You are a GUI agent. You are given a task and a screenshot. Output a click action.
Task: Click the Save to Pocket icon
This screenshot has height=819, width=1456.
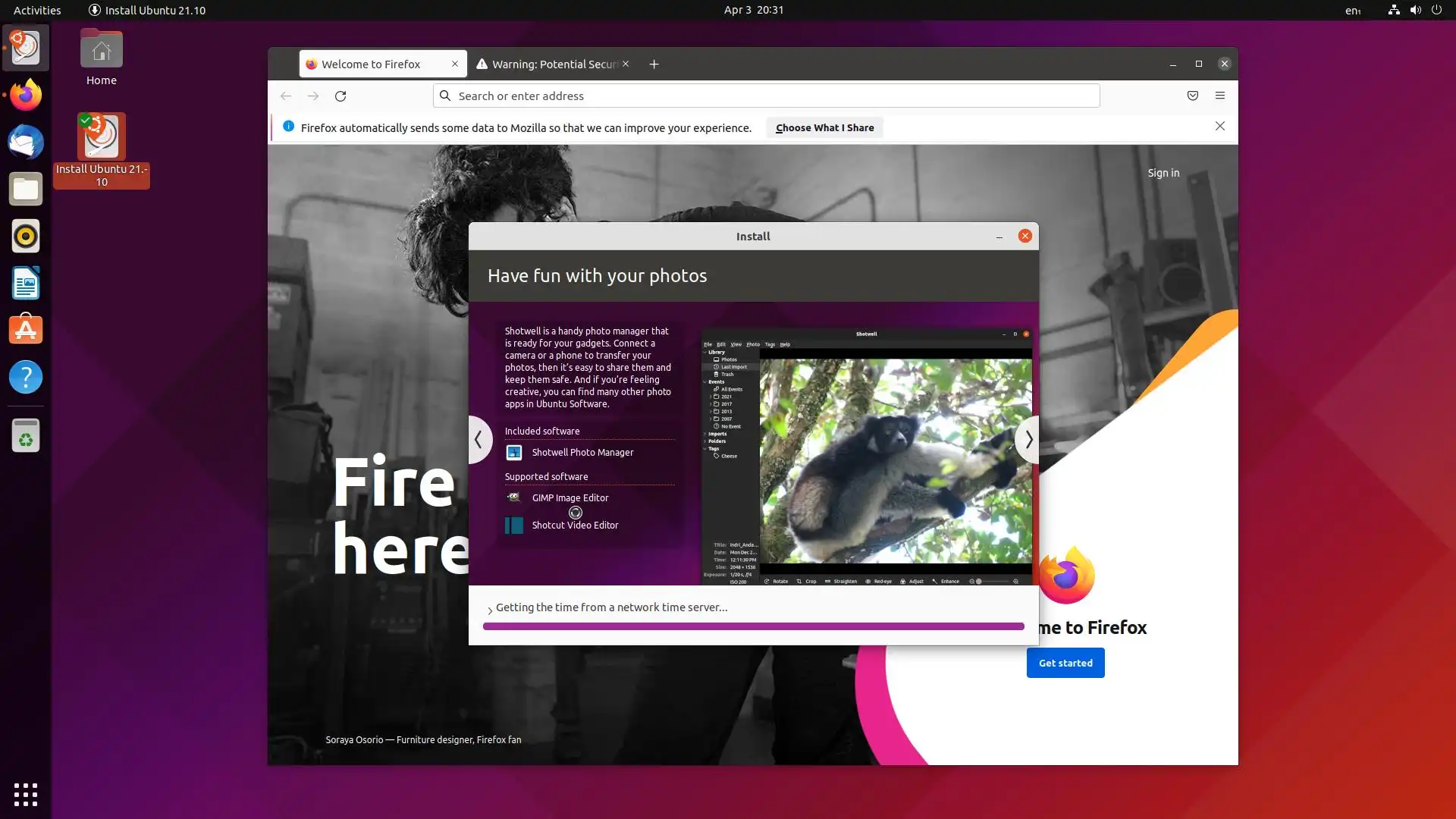1192,96
